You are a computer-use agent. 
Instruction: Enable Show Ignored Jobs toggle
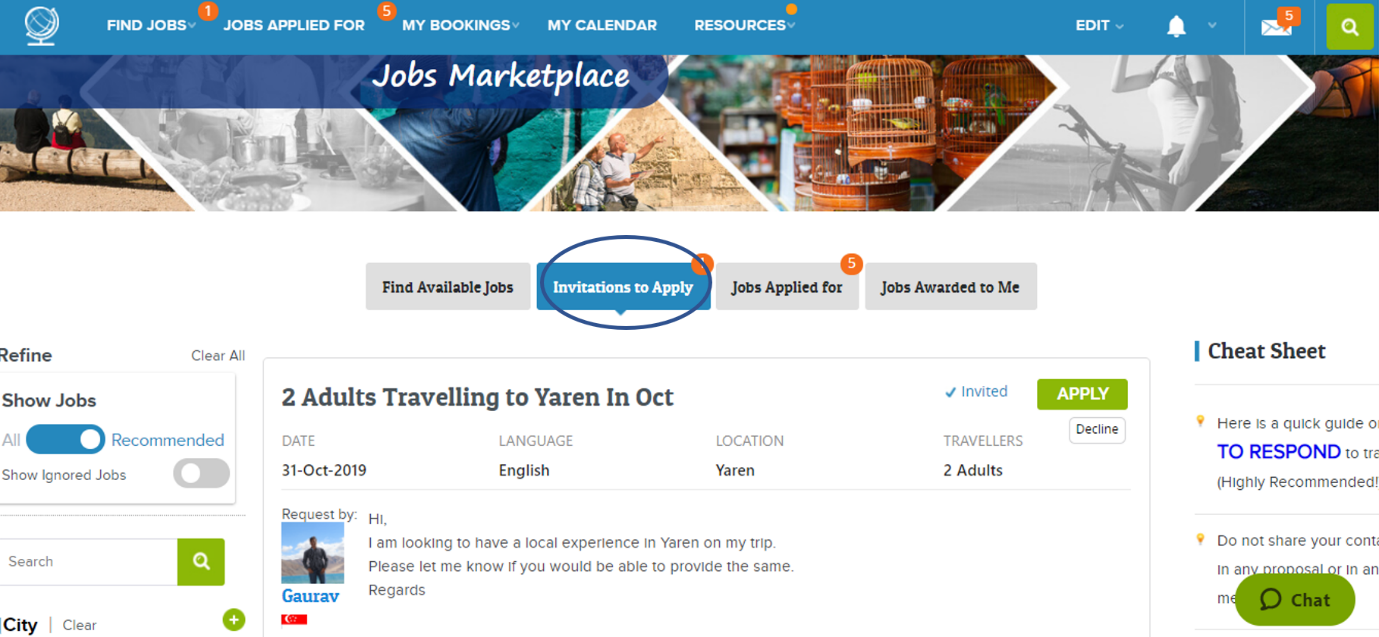(201, 474)
